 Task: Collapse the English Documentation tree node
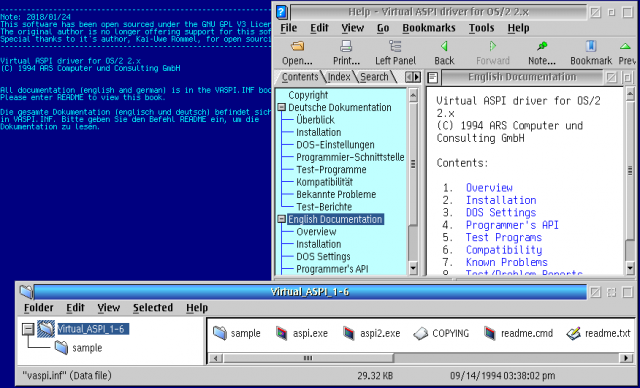click(281, 219)
